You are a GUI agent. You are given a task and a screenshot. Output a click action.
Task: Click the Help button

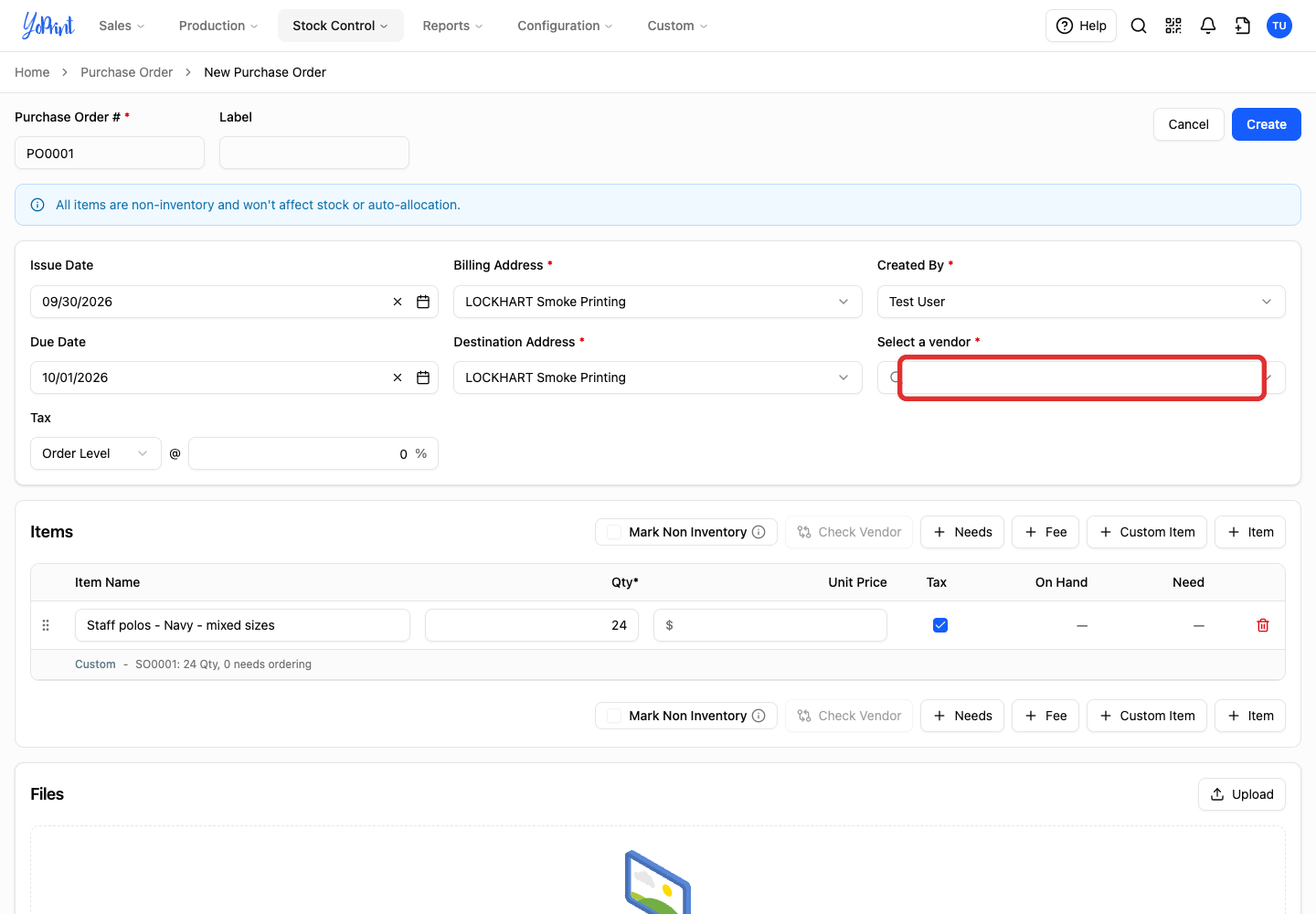coord(1081,26)
